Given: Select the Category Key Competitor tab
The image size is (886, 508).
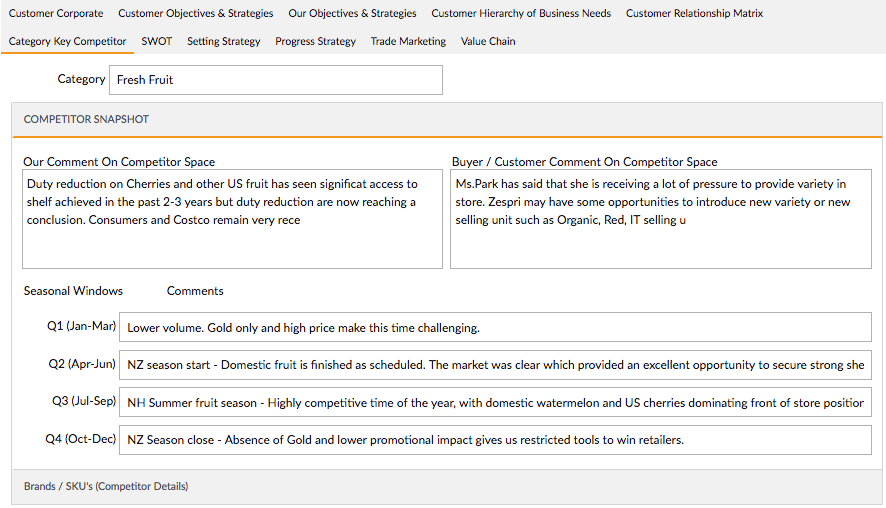Looking at the screenshot, I should click(x=67, y=41).
